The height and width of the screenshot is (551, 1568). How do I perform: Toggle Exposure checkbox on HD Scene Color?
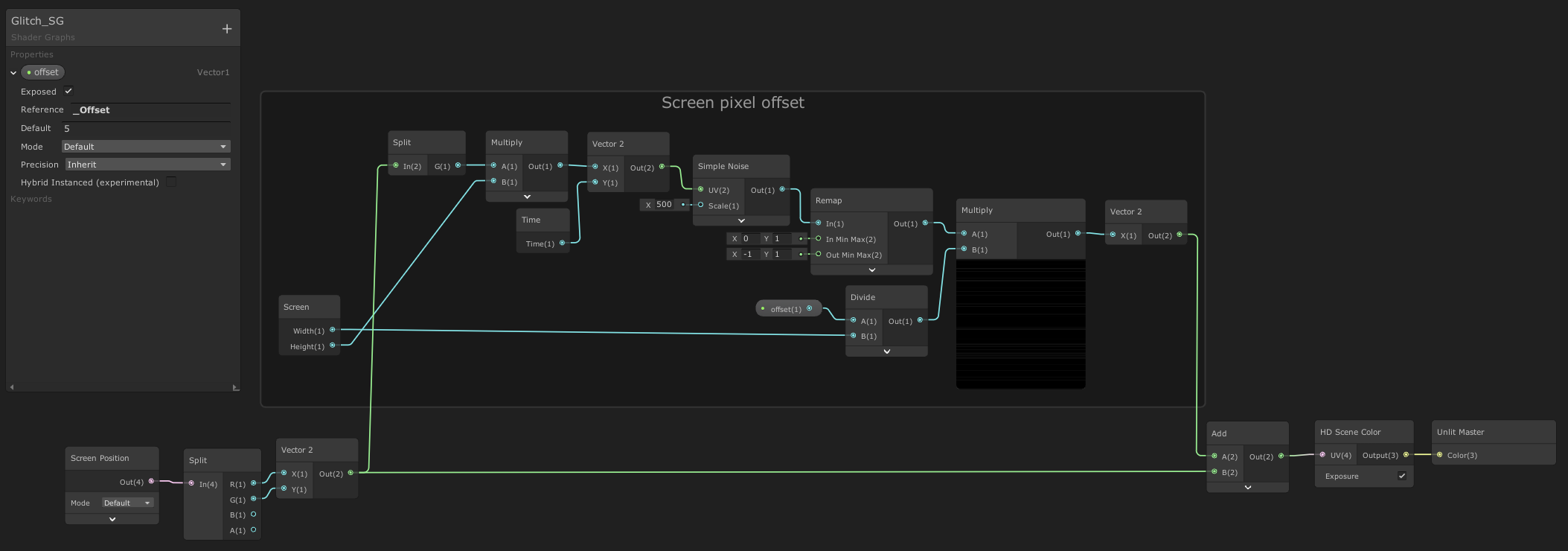pos(1402,476)
